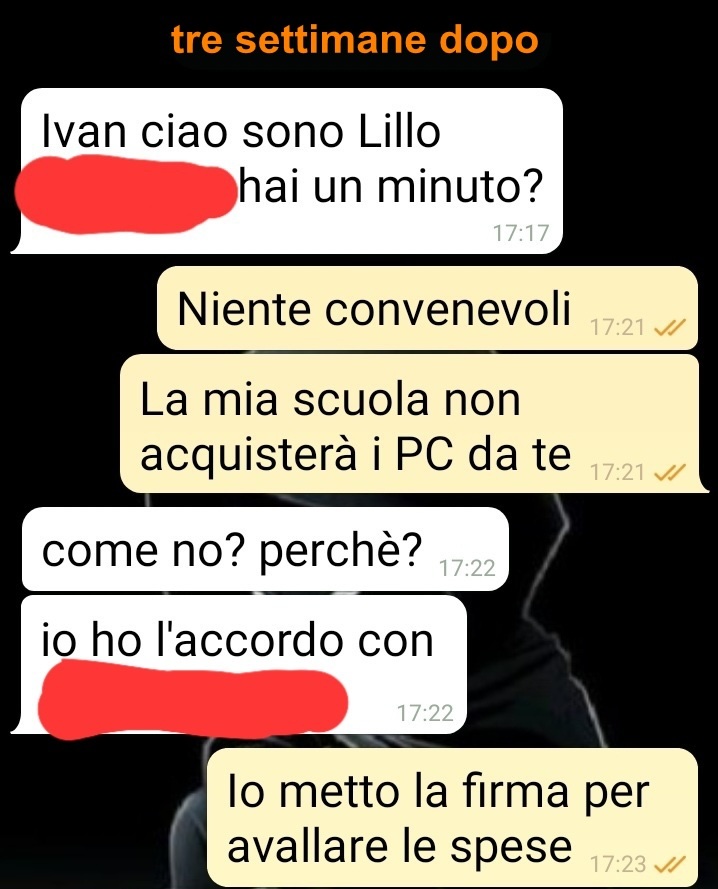Click the 17:23 timestamp

point(618,863)
